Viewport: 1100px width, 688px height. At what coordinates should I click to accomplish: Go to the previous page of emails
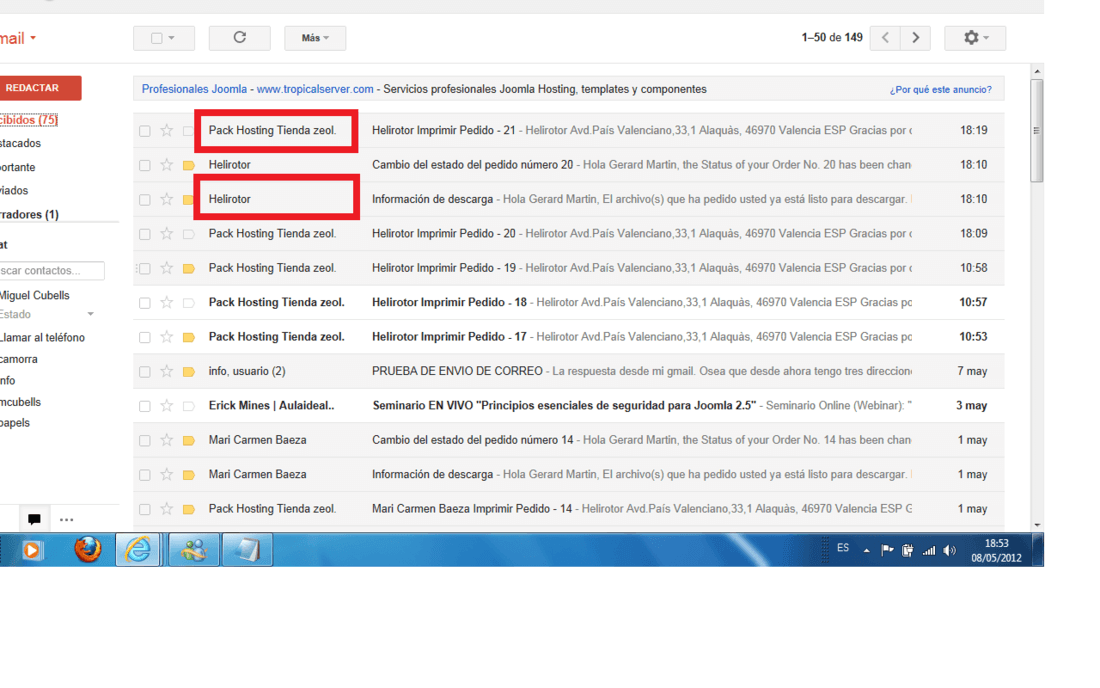click(885, 38)
